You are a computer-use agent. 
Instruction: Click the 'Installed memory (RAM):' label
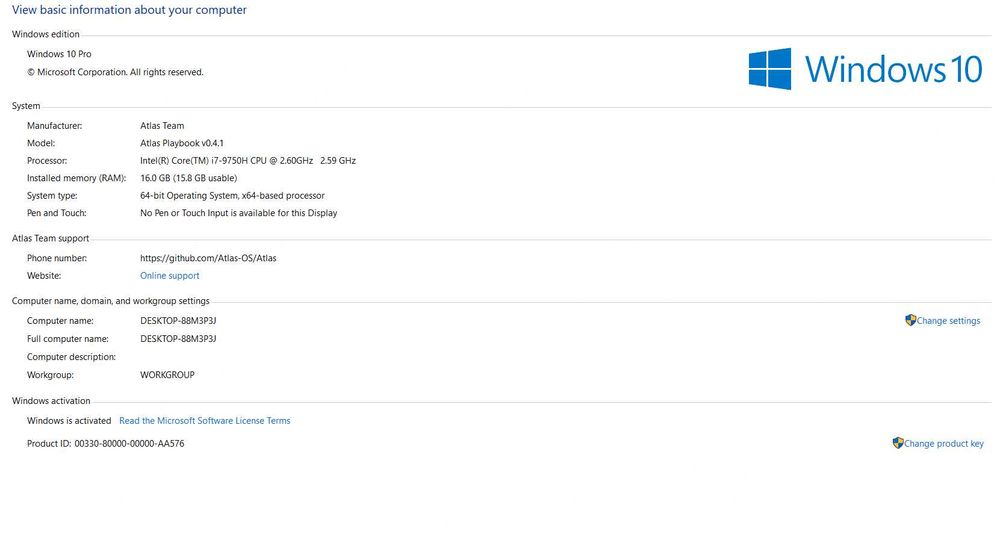tap(77, 178)
